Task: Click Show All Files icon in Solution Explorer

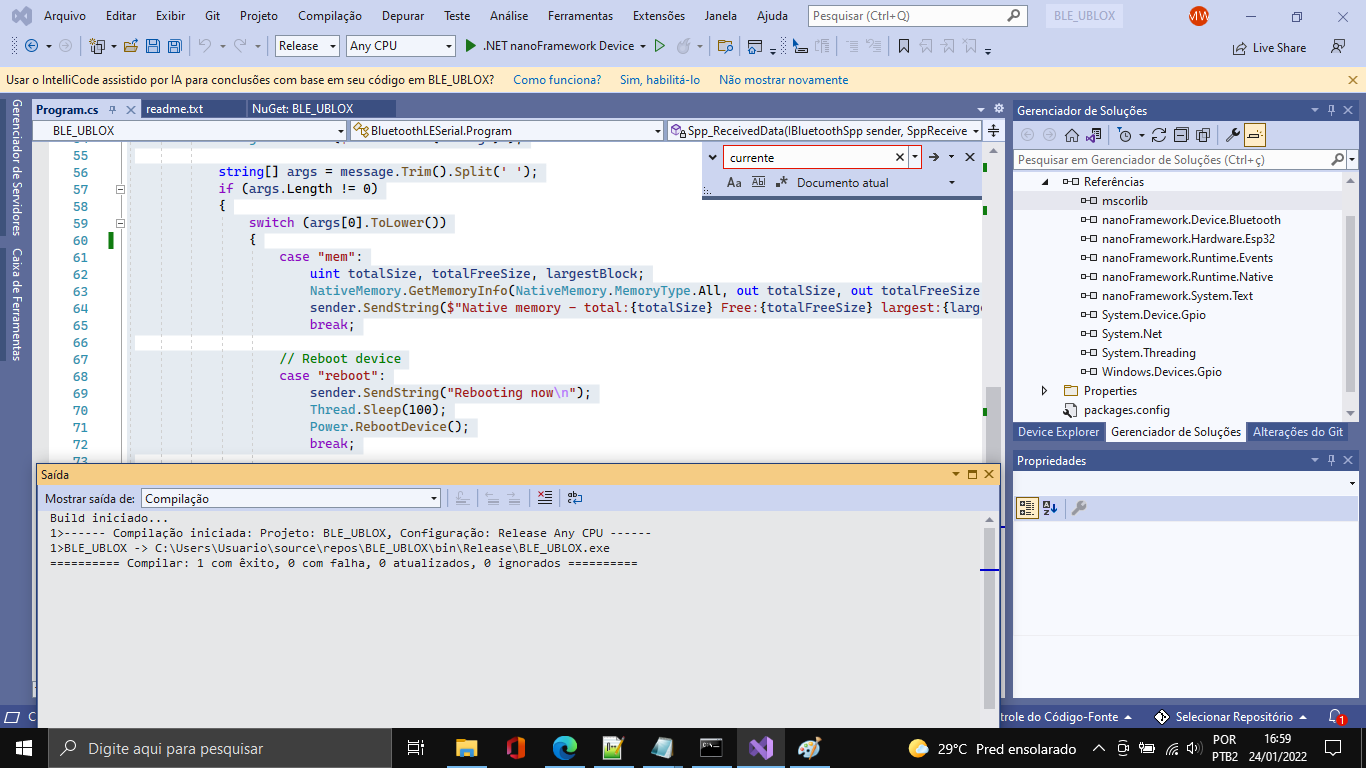Action: coord(1203,135)
